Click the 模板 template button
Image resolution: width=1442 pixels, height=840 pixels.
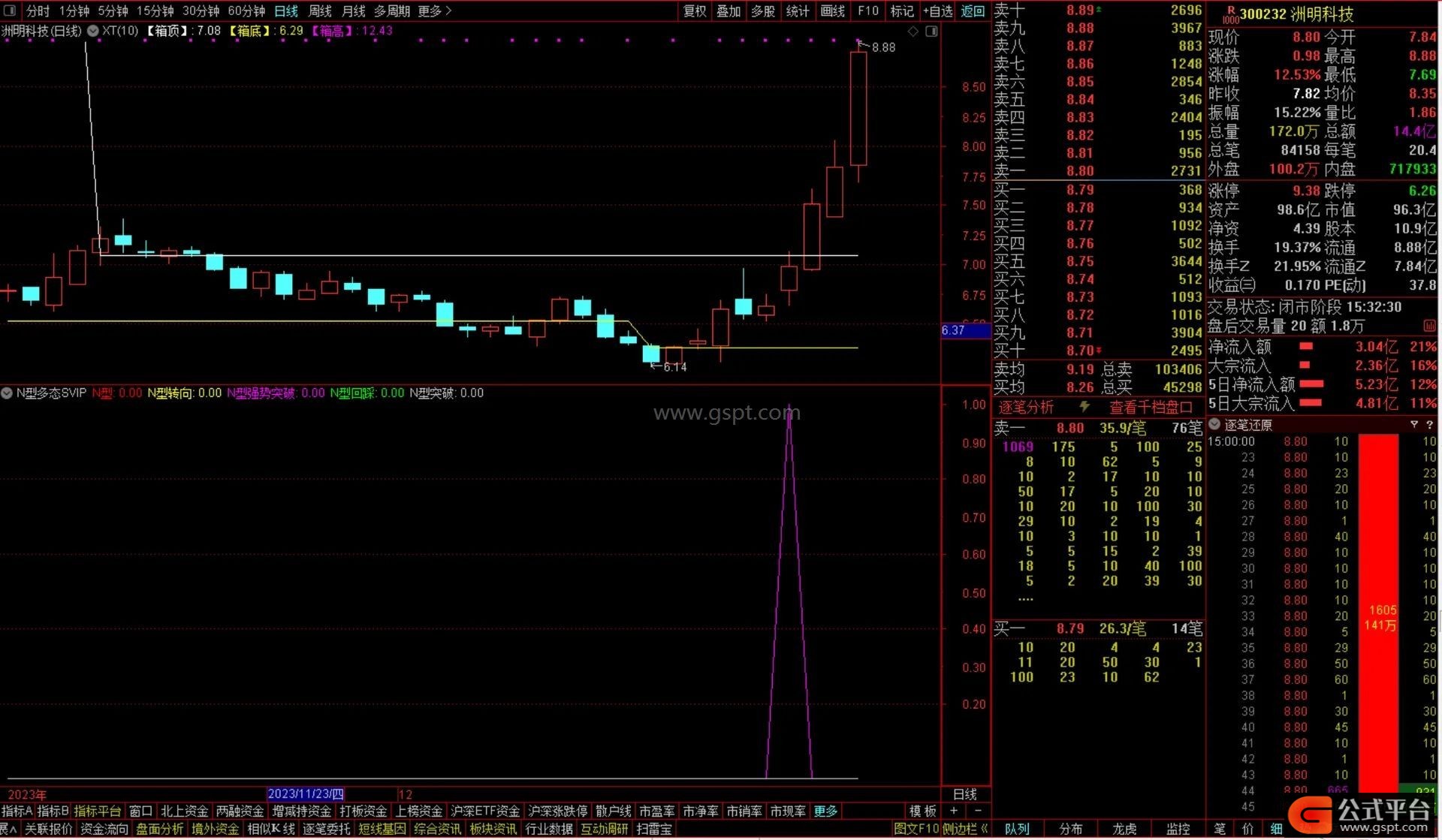(923, 811)
